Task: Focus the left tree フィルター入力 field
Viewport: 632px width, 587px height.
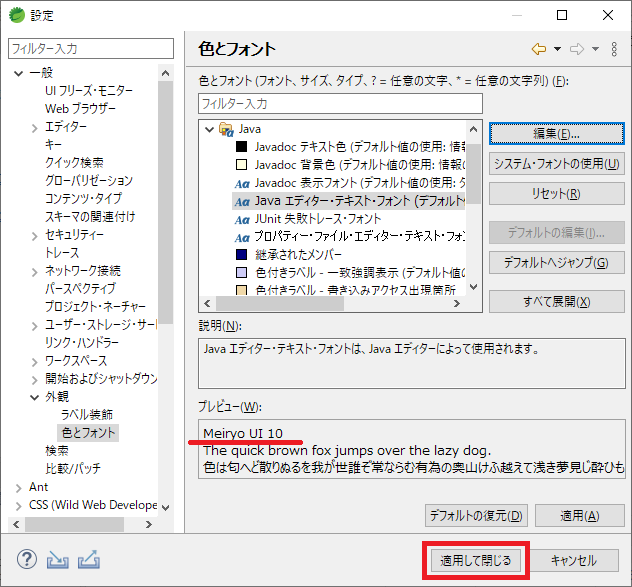Action: (91, 49)
